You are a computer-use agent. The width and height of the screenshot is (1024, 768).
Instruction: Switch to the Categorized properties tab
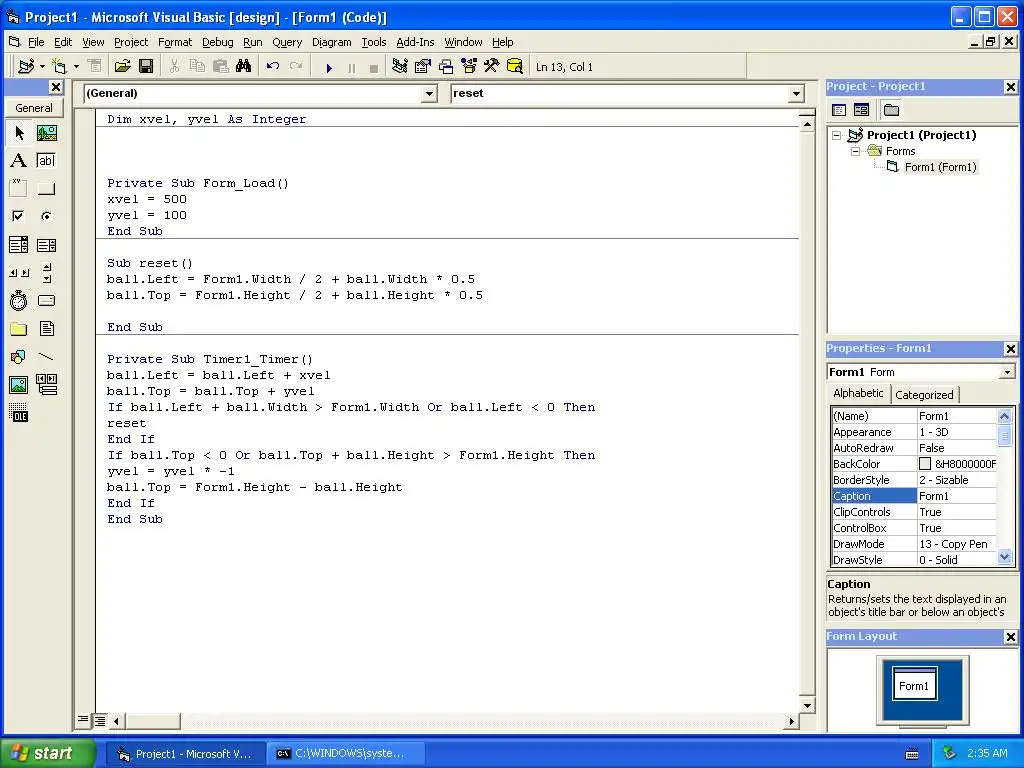tap(924, 394)
